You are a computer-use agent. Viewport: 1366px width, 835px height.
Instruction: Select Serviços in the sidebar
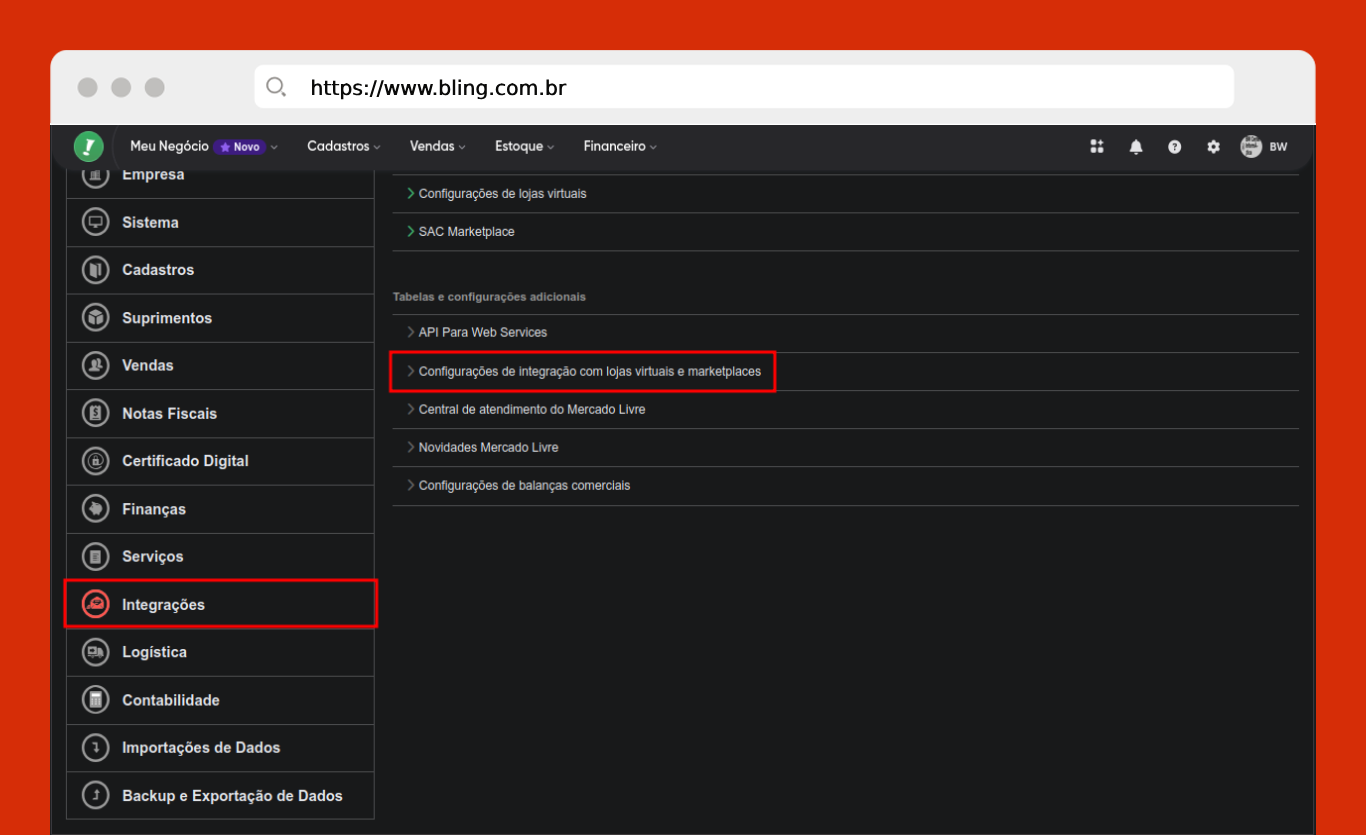point(220,556)
